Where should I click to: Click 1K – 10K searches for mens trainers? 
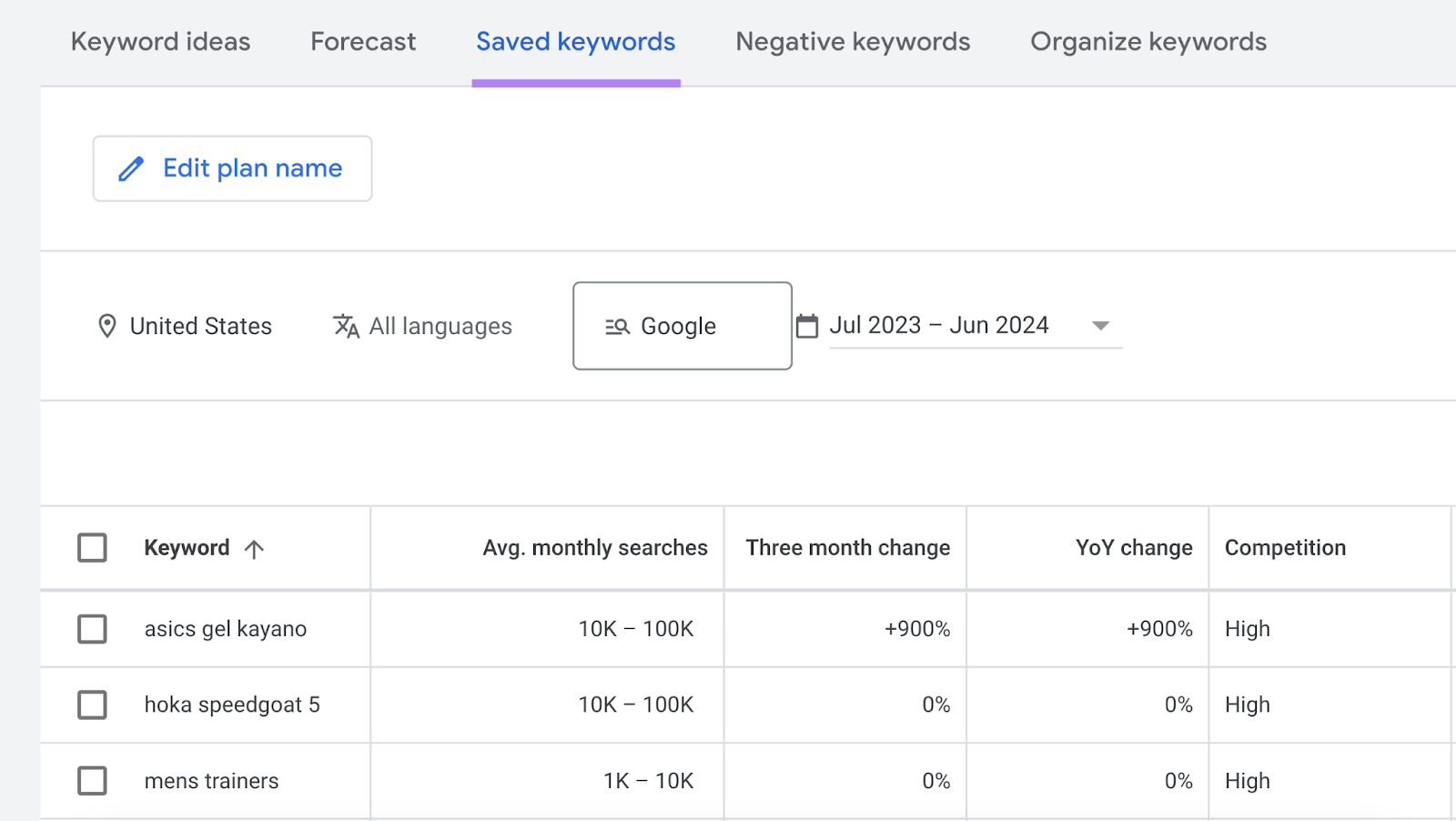pyautogui.click(x=649, y=781)
